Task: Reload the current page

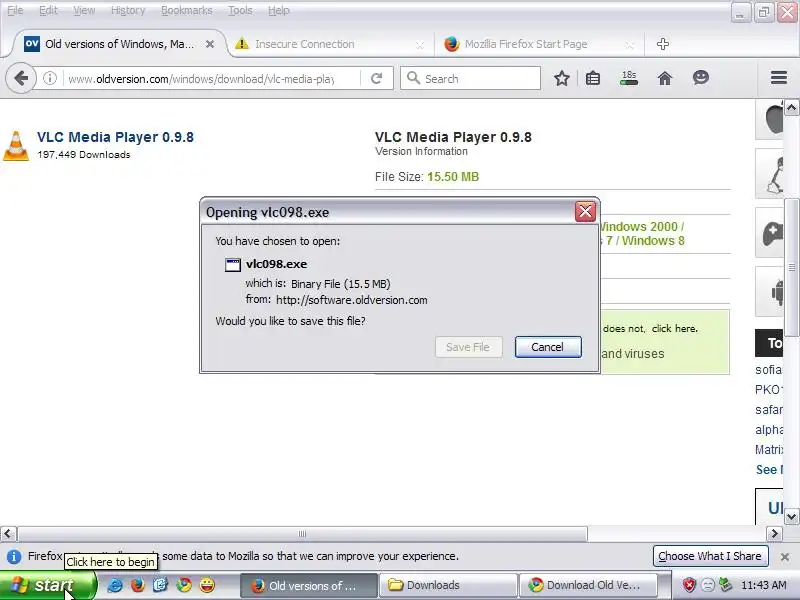Action: [x=377, y=79]
